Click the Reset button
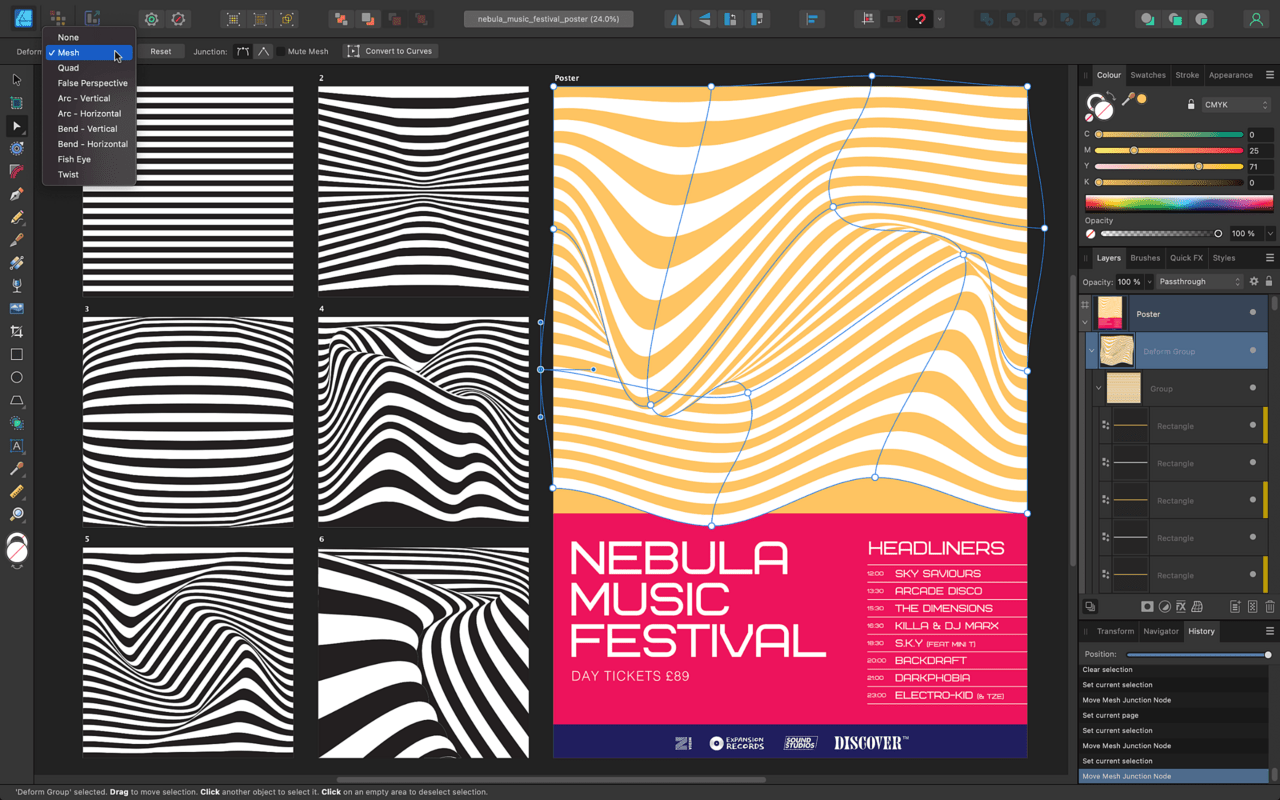Image resolution: width=1280 pixels, height=800 pixels. [160, 51]
